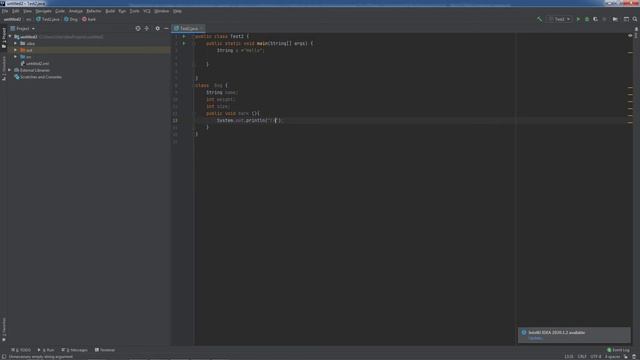Click the Event Log button
This screenshot has width=640, height=360.
click(618, 350)
